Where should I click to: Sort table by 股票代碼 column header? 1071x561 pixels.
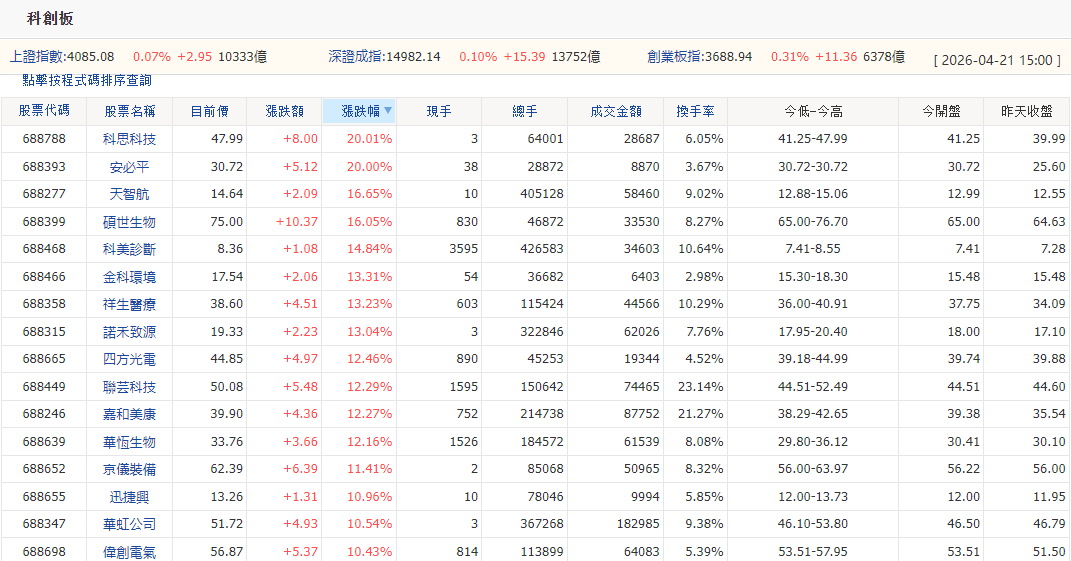pyautogui.click(x=44, y=111)
